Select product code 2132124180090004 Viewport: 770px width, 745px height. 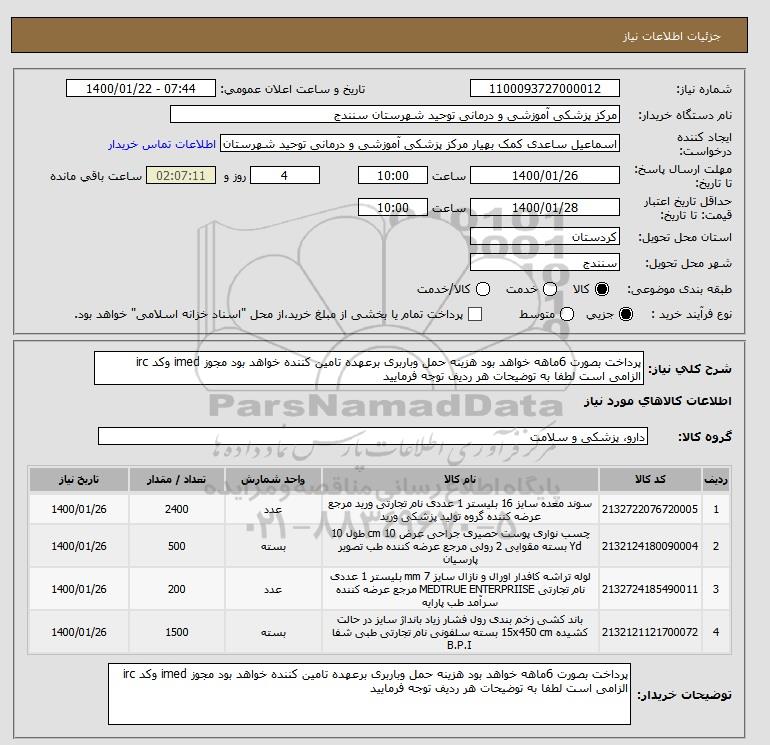pyautogui.click(x=650, y=546)
